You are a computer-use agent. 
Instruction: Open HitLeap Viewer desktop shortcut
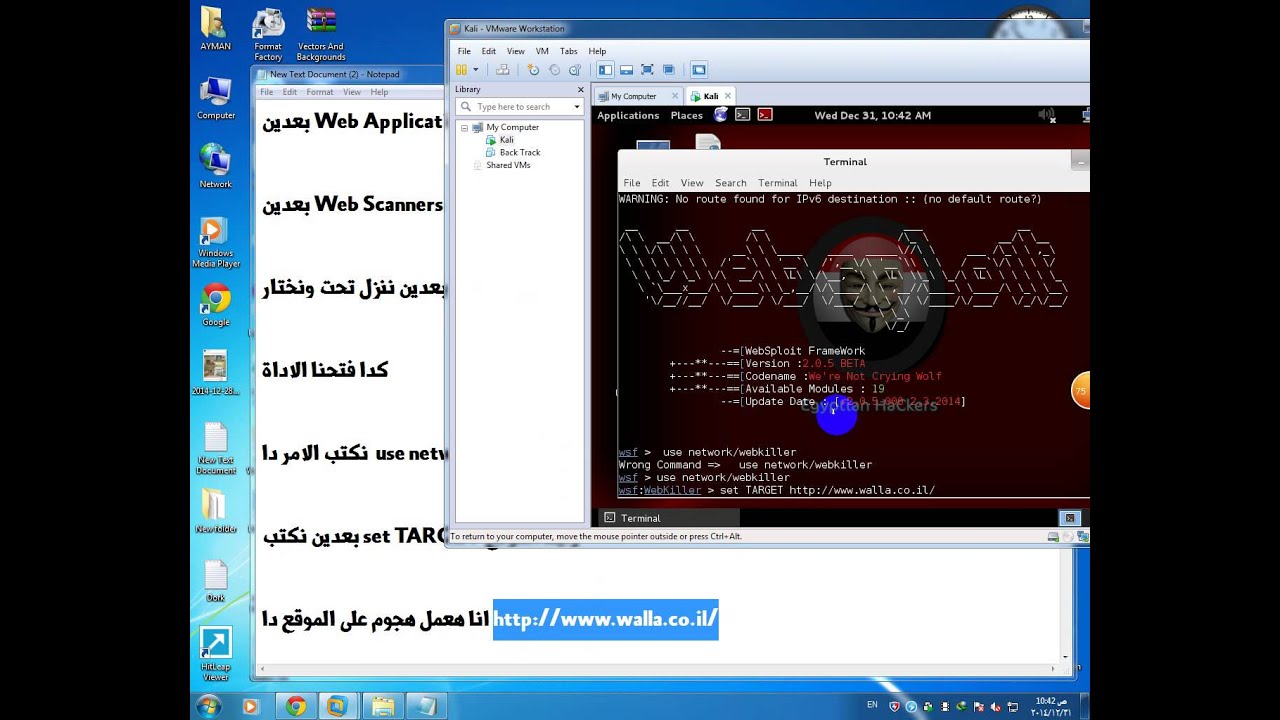coord(216,654)
